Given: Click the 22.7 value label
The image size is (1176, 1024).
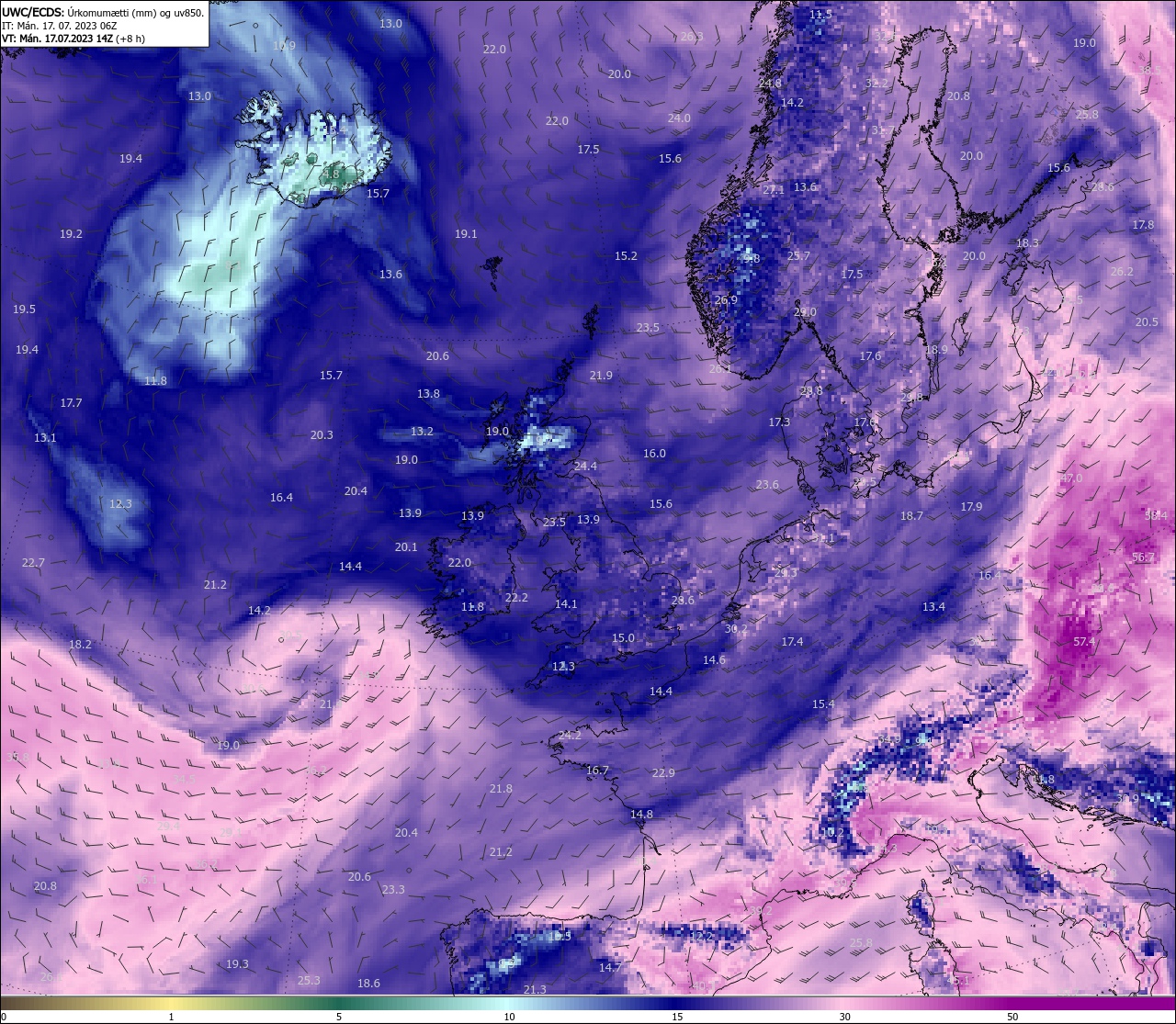Looking at the screenshot, I should coord(33,563).
